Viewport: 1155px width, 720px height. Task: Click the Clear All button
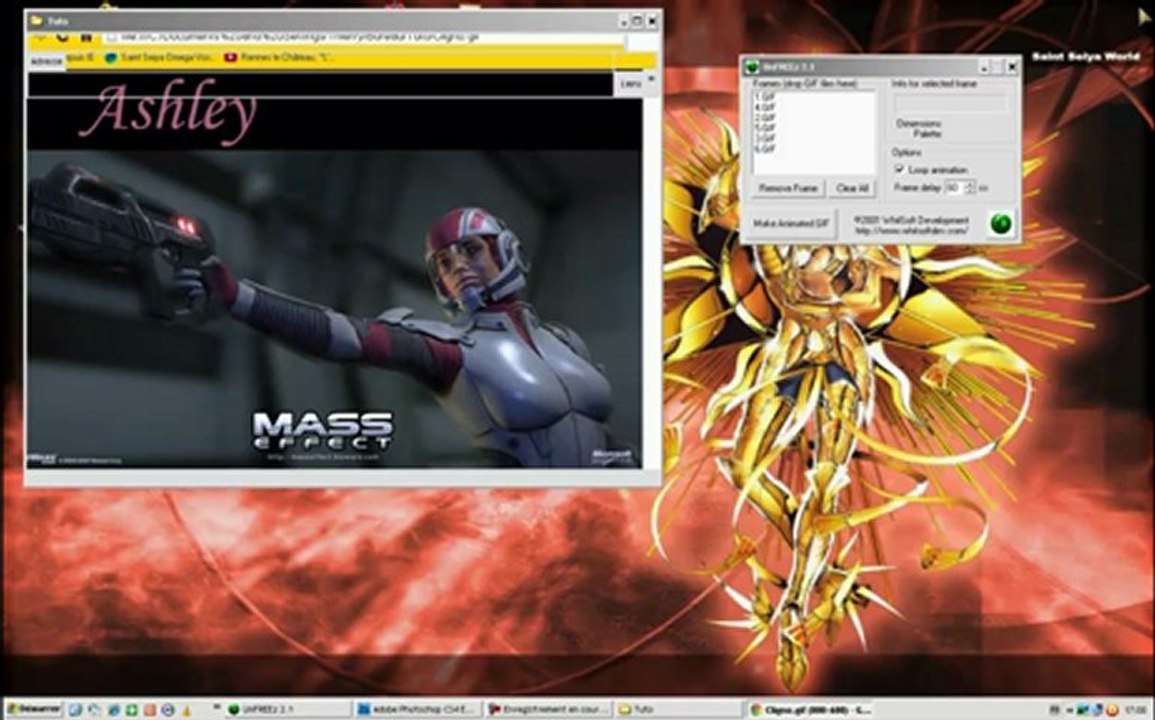point(852,189)
